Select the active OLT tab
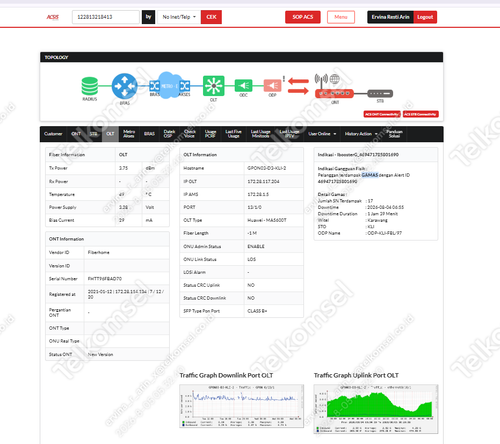The image size is (500, 444). tap(110, 134)
